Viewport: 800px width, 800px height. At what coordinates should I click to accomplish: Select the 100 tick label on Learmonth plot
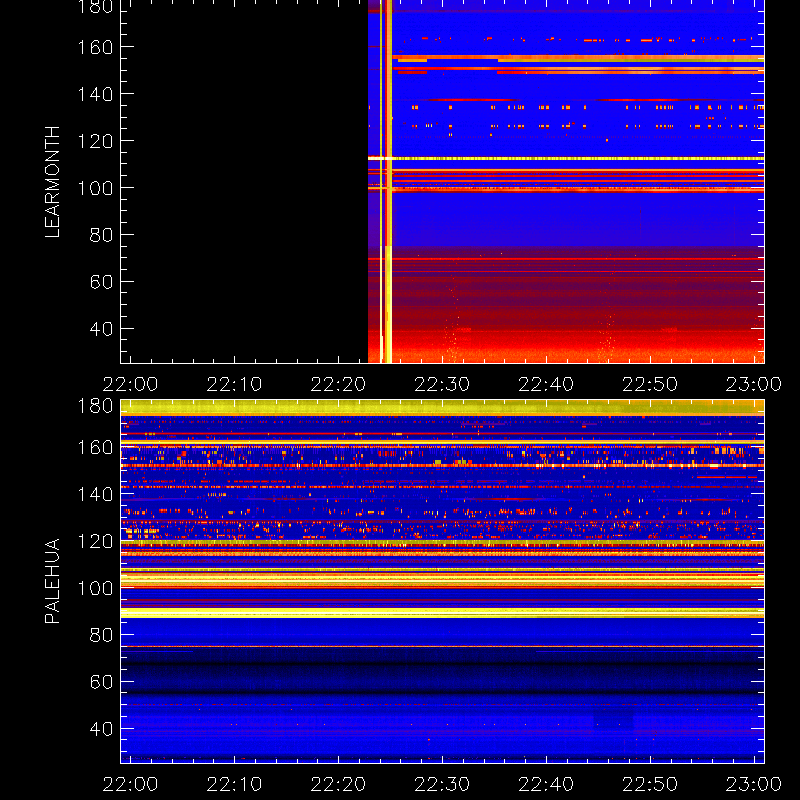[x=95, y=188]
